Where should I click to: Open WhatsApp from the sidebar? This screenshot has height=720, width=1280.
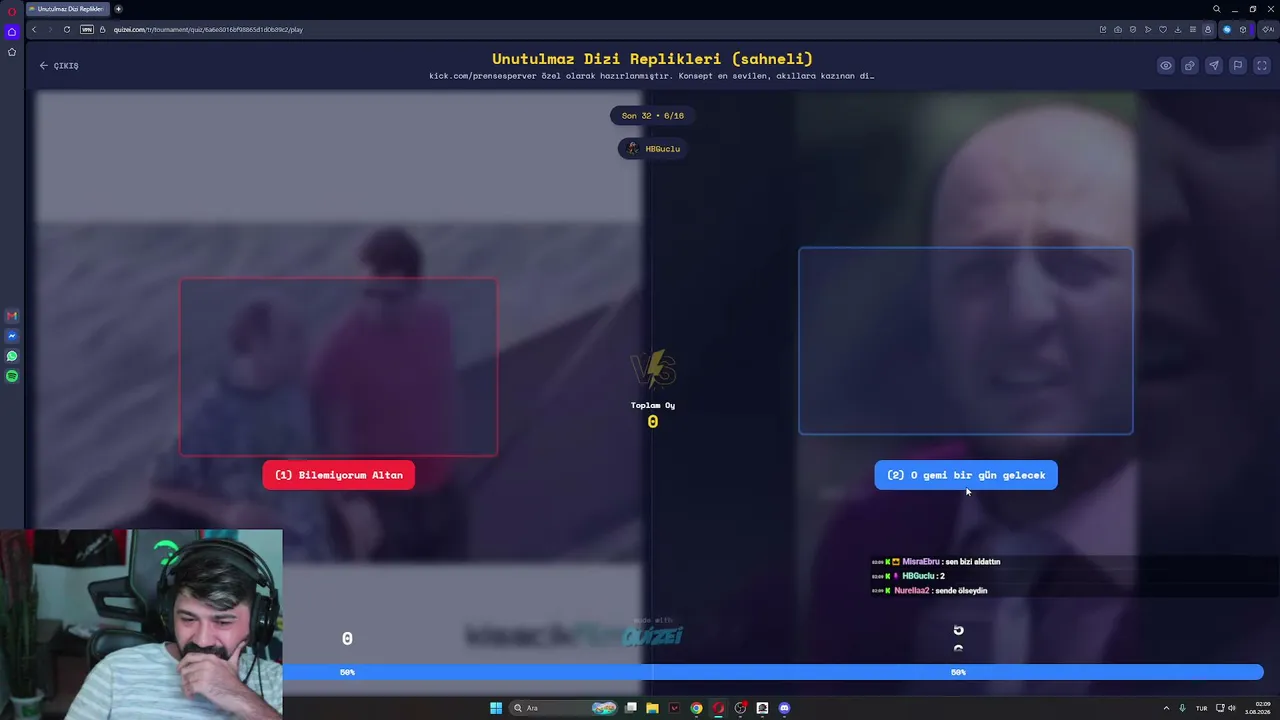(12, 356)
